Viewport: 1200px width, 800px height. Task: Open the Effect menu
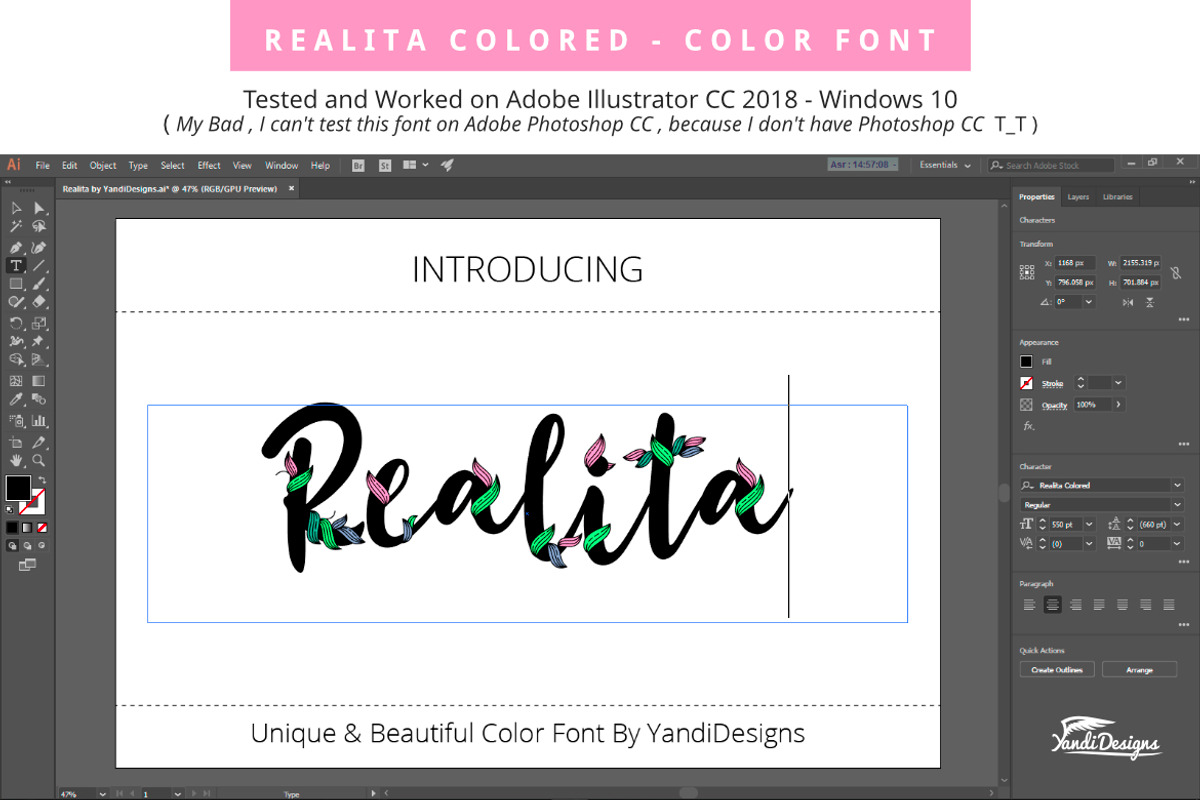pyautogui.click(x=209, y=166)
